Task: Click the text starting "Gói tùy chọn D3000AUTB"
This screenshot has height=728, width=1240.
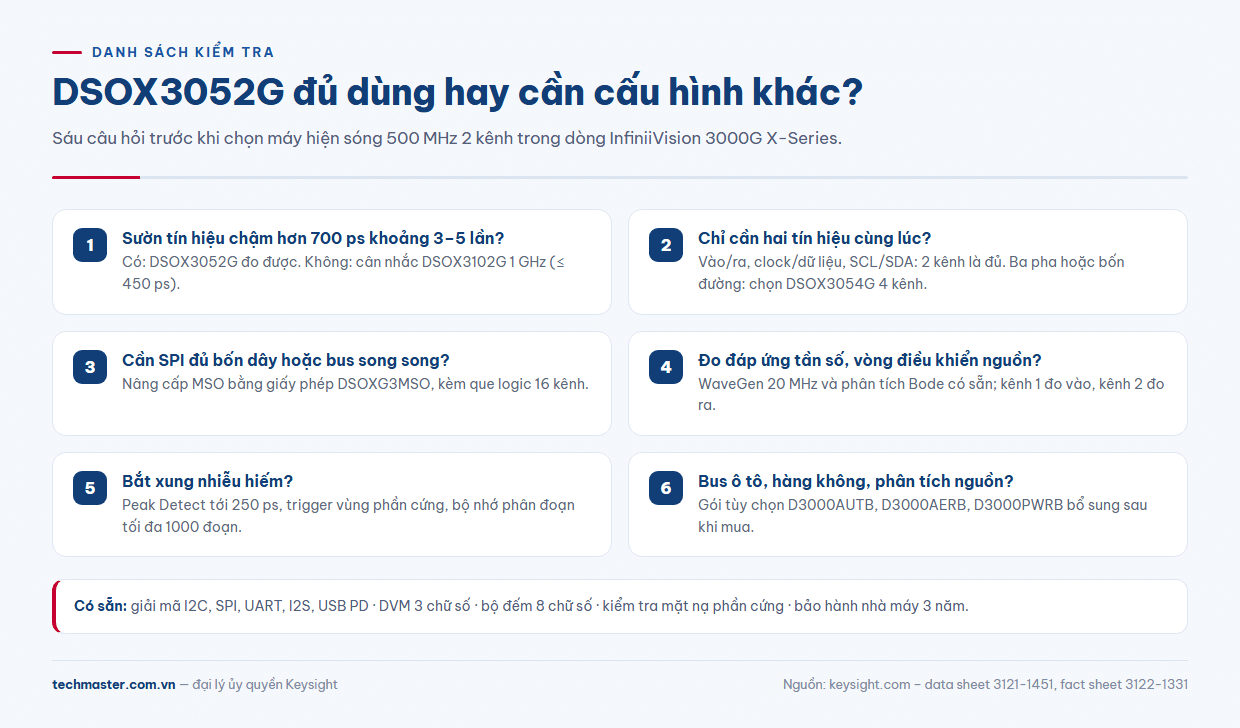Action: [923, 515]
